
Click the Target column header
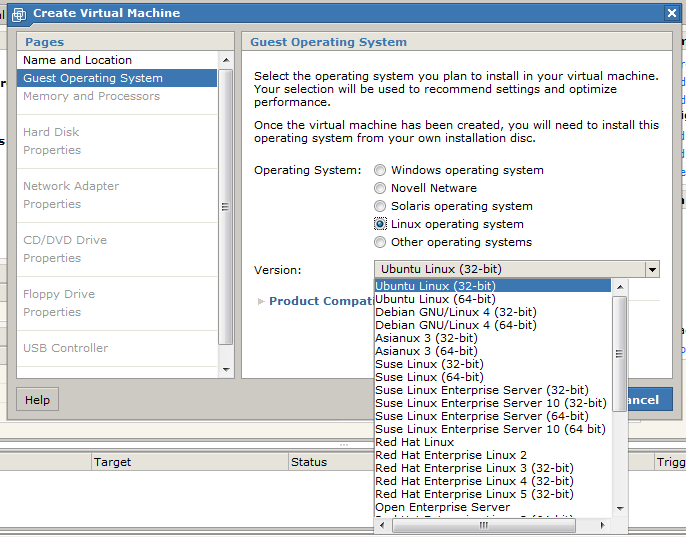113,462
